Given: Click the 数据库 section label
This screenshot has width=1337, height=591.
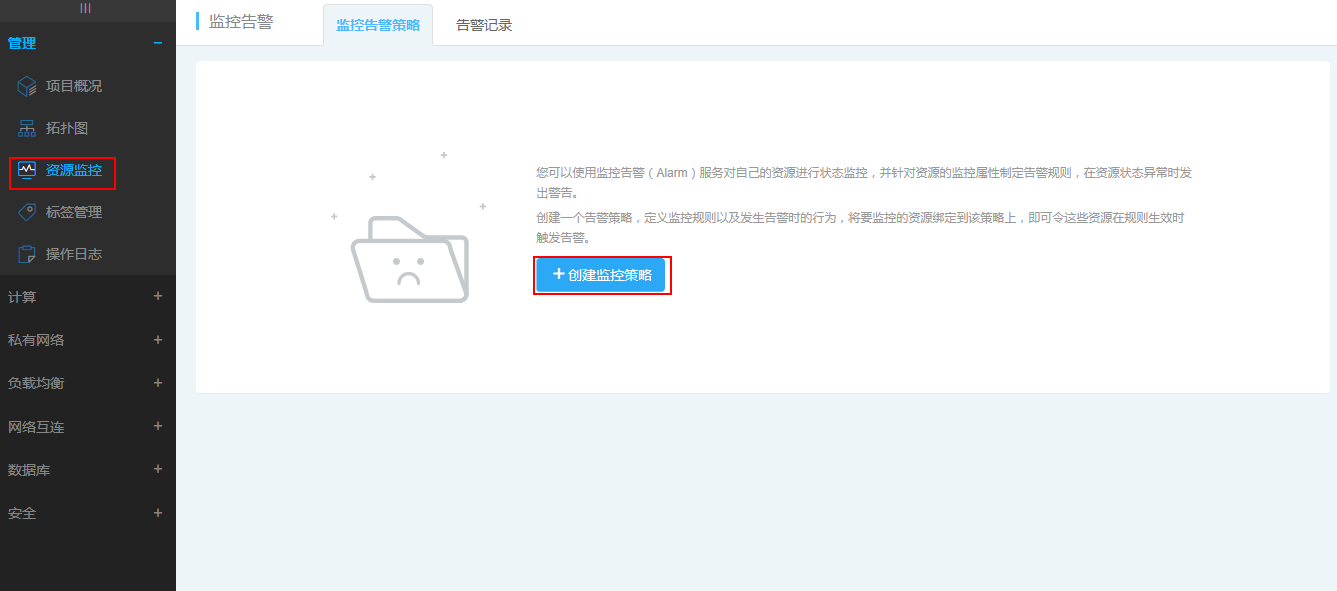Looking at the screenshot, I should point(29,470).
